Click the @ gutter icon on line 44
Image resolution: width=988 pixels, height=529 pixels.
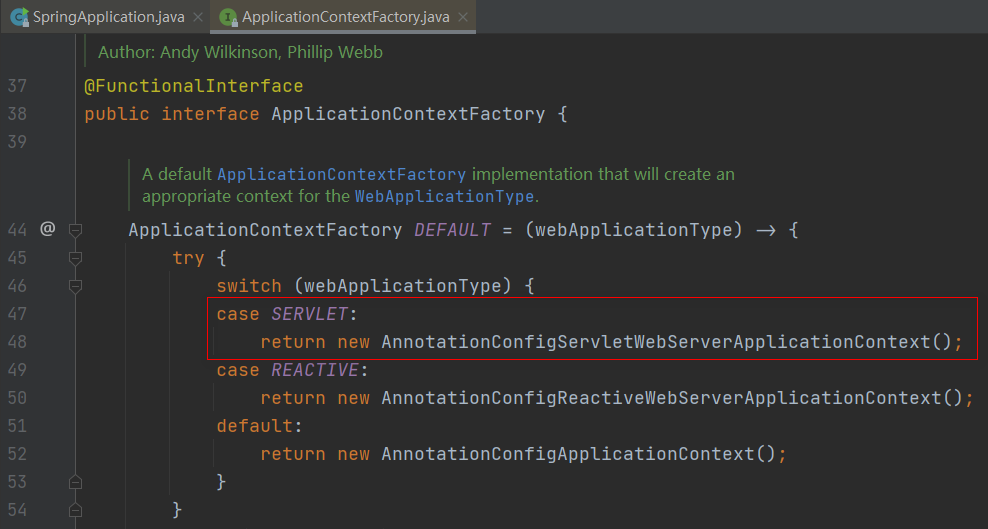click(x=48, y=229)
